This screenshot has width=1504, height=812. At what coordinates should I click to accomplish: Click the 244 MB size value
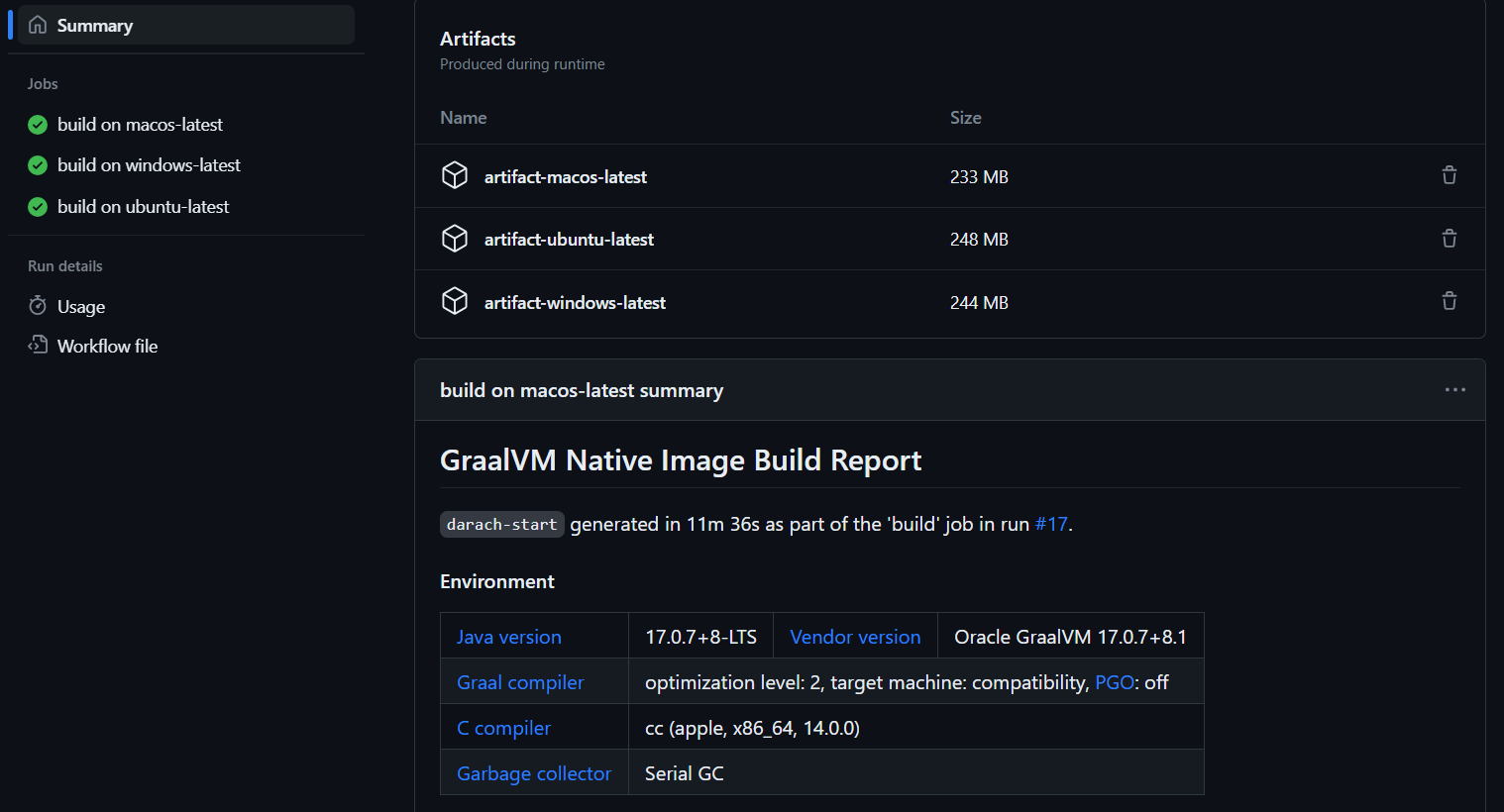tap(979, 303)
